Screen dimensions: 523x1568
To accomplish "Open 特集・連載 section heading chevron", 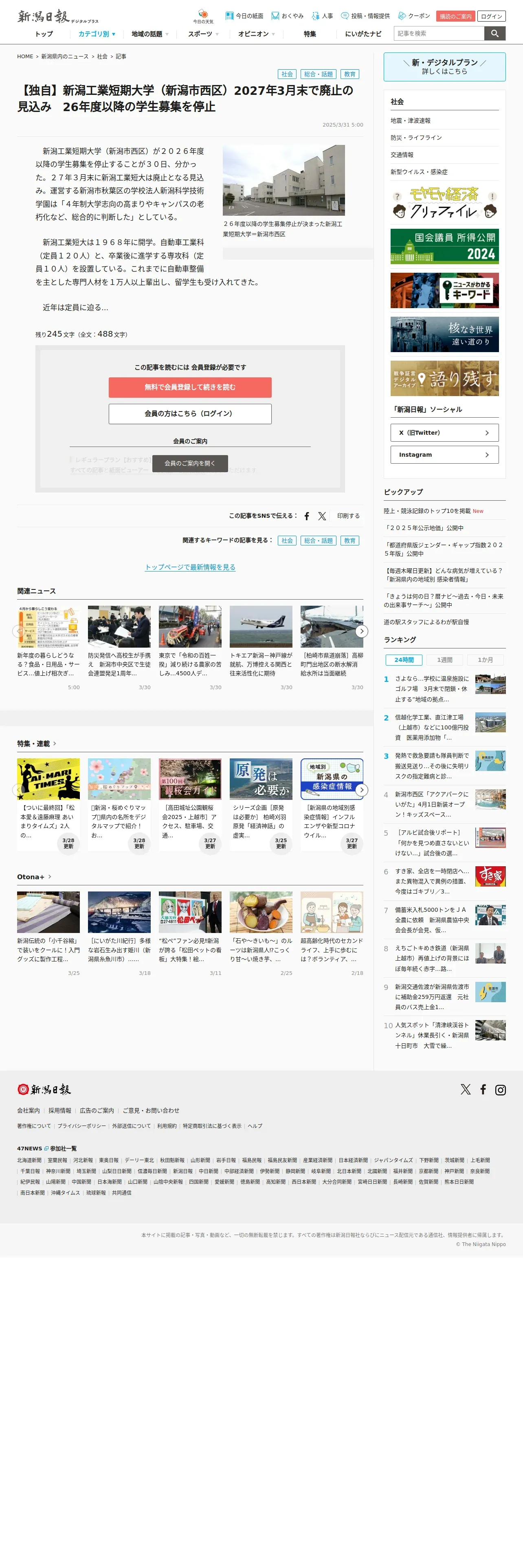I will click(x=54, y=743).
